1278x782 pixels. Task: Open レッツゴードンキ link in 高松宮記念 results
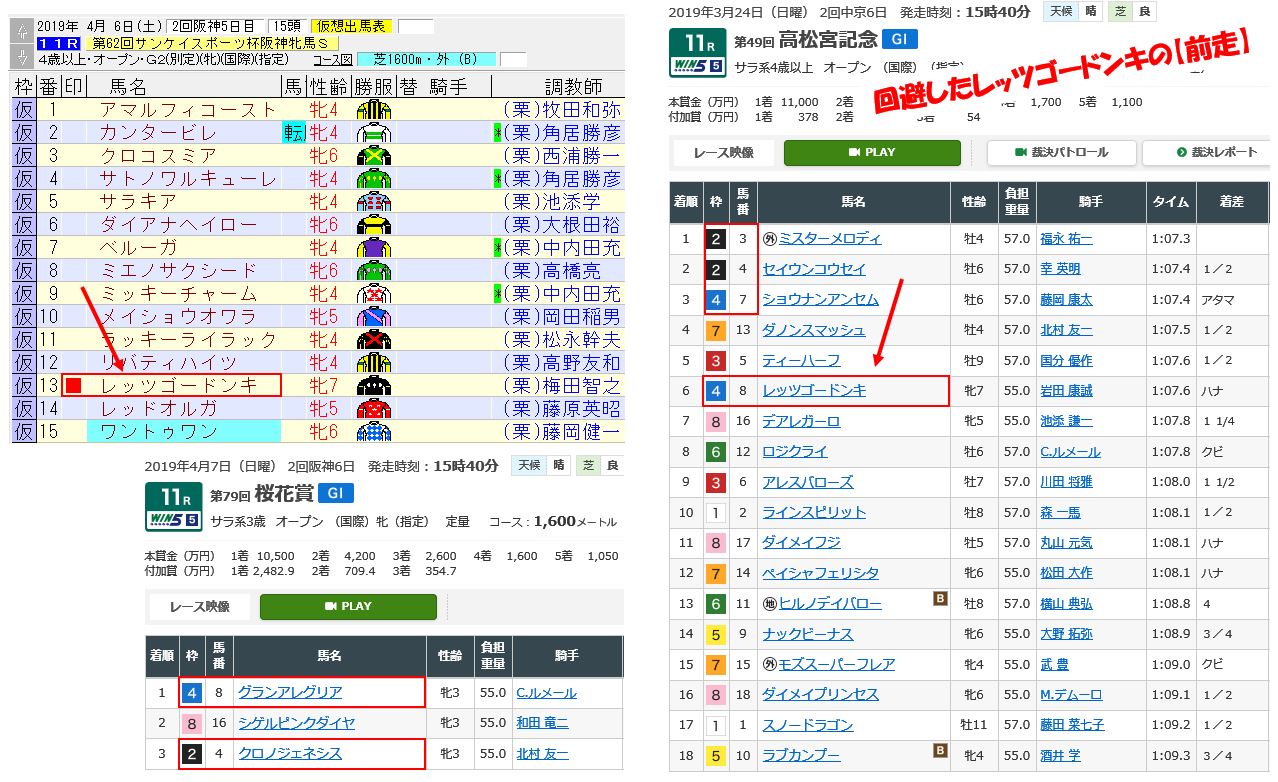[x=814, y=391]
